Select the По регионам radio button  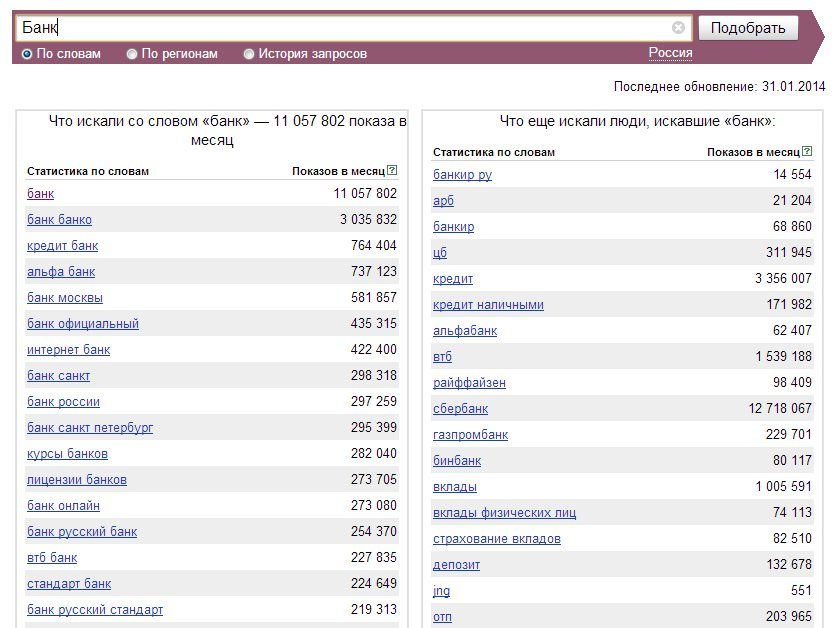coord(132,54)
